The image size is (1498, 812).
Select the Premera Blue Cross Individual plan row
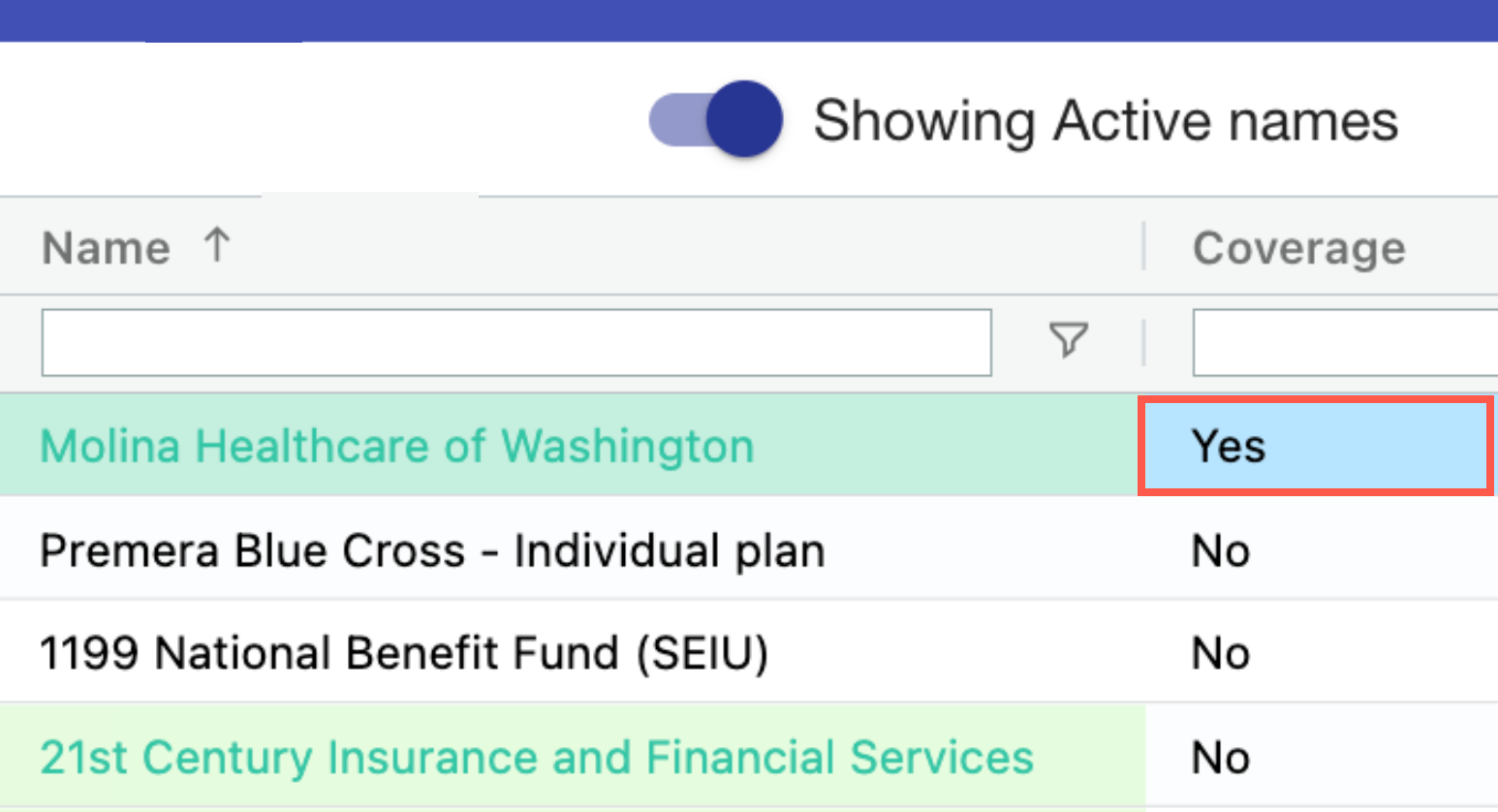(432, 551)
